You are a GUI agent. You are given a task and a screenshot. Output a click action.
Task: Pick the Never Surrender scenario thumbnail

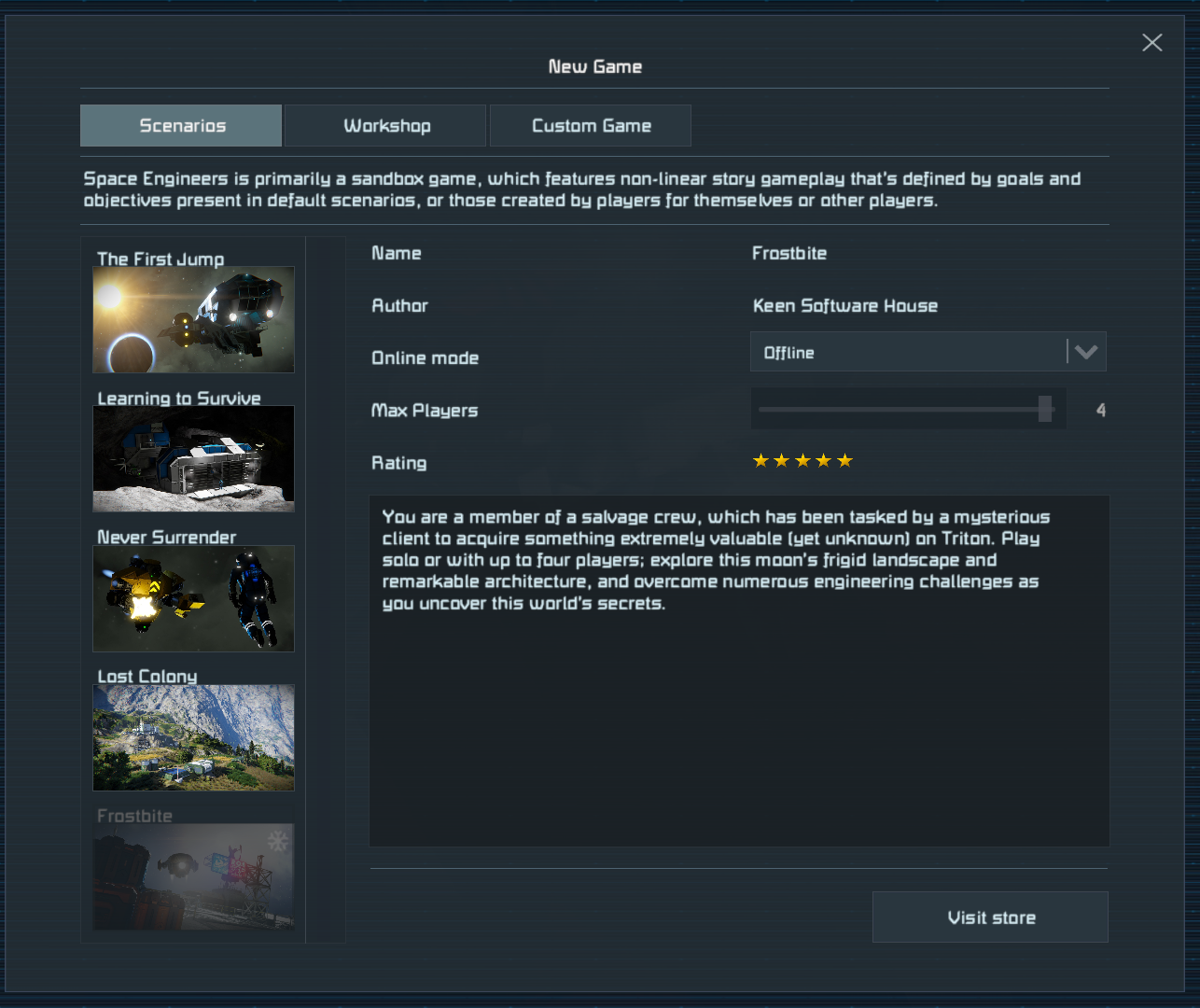(x=193, y=598)
